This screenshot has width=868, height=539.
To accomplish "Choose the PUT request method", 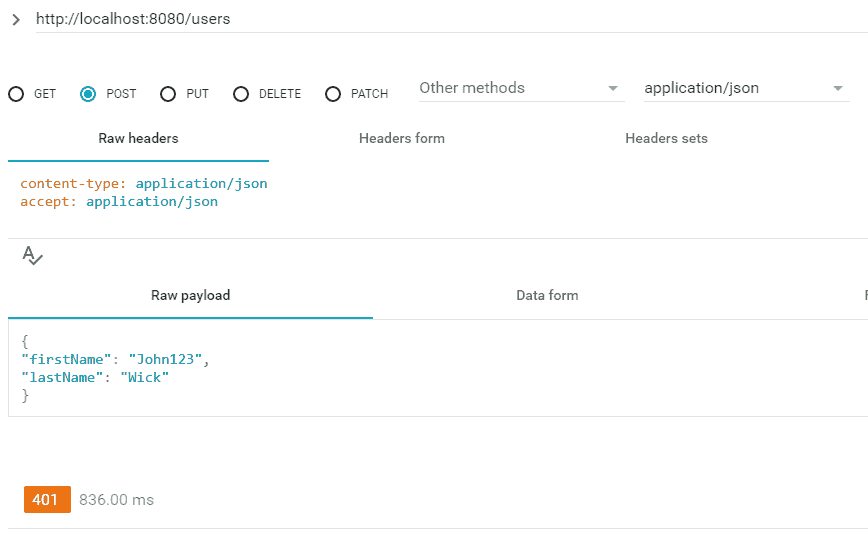I will pos(167,94).
